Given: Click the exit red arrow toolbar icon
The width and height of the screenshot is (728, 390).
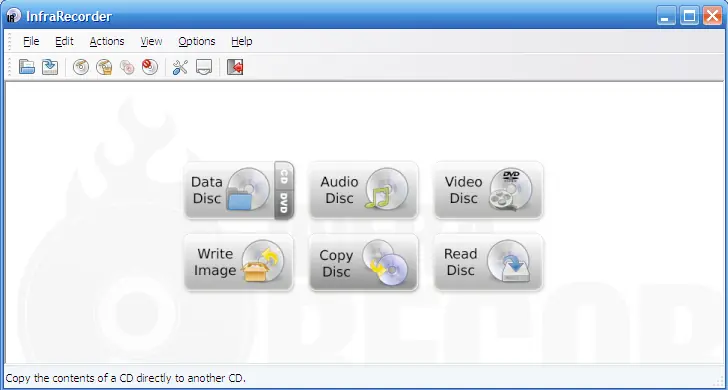Looking at the screenshot, I should [x=235, y=67].
